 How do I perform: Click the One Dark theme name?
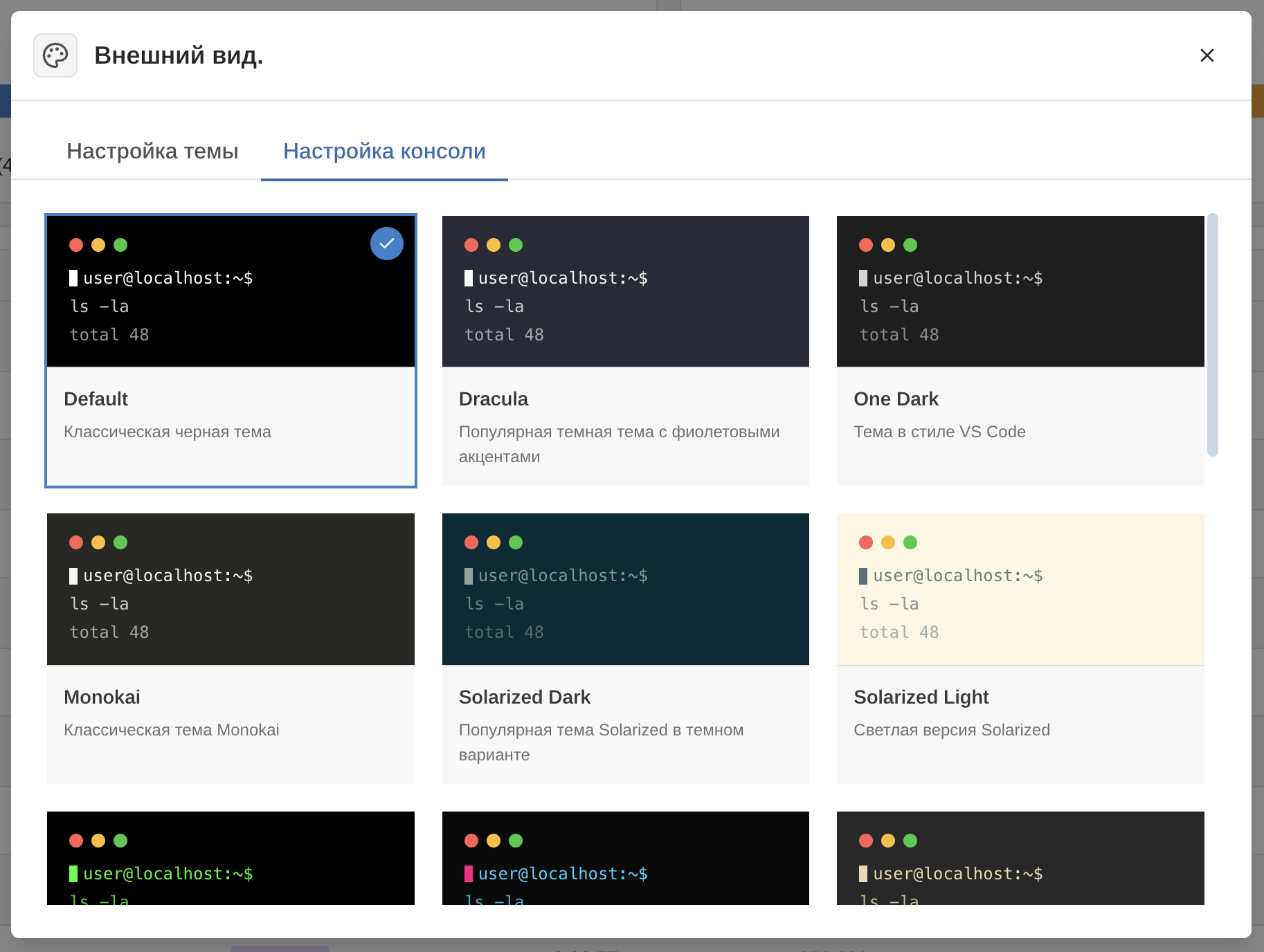tap(896, 399)
